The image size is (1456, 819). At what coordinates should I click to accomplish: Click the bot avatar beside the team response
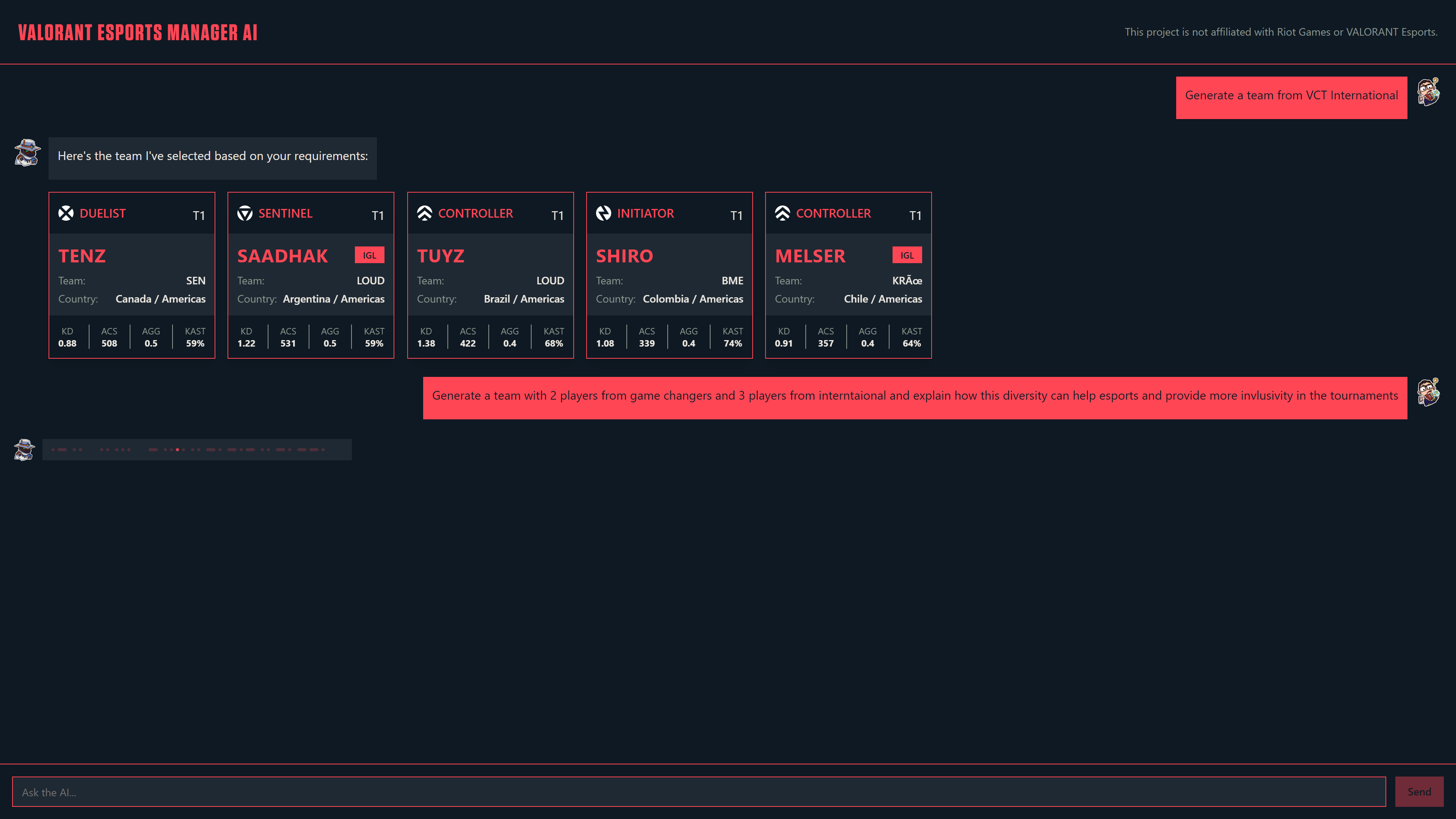pos(27,153)
